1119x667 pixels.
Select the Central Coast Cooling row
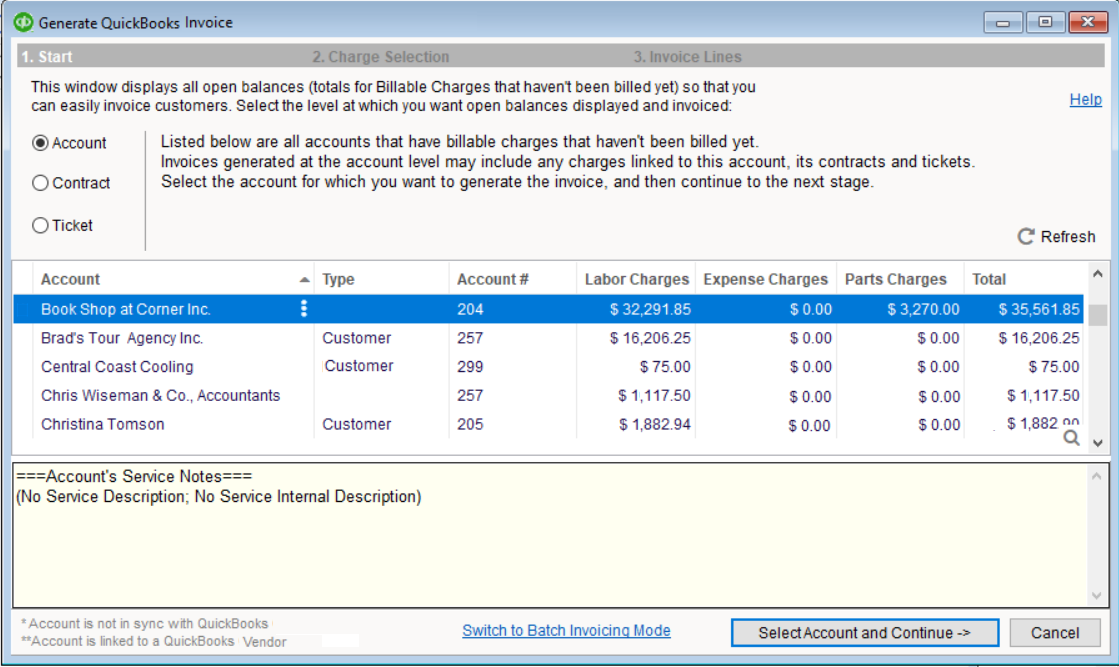click(117, 367)
